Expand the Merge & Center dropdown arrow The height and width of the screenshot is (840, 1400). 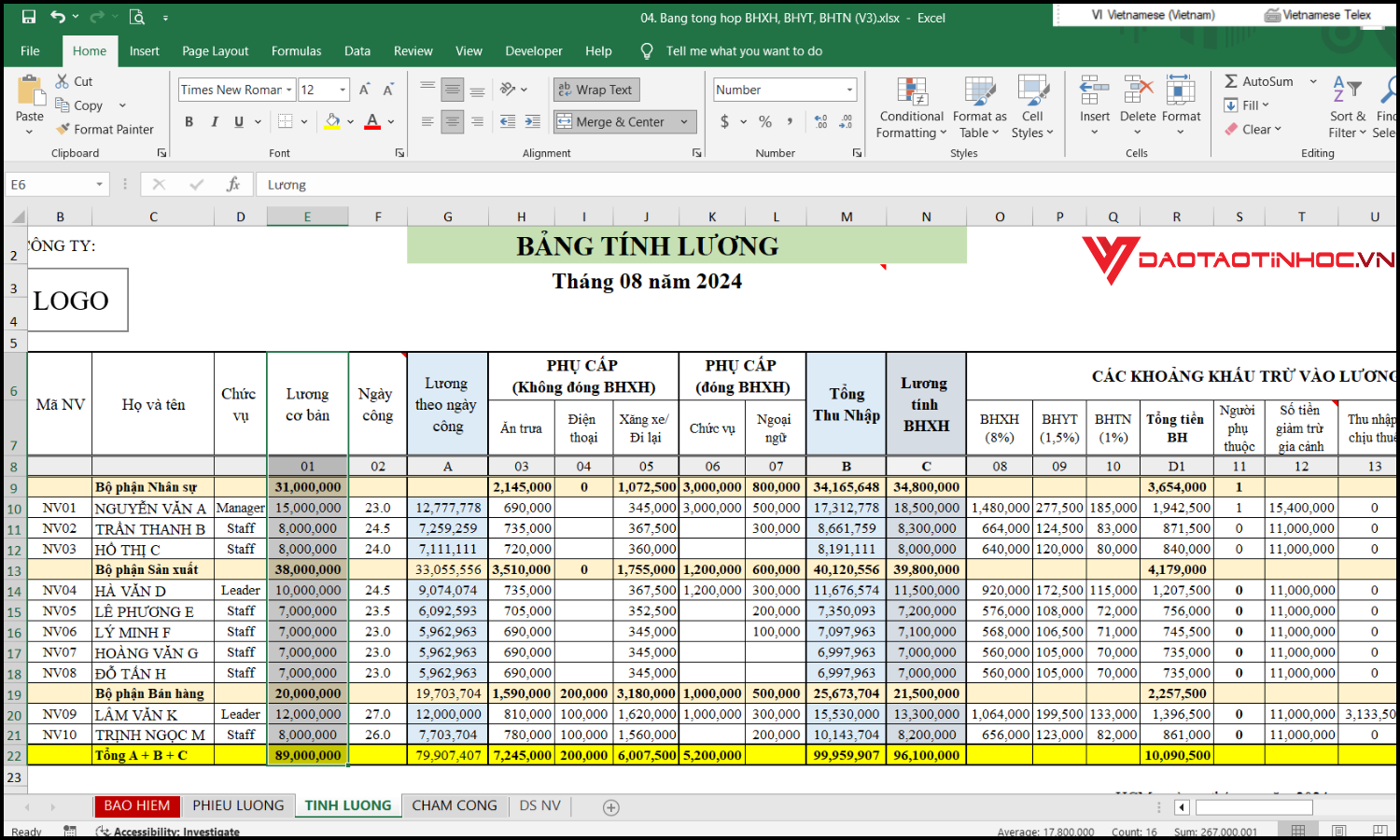[684, 121]
